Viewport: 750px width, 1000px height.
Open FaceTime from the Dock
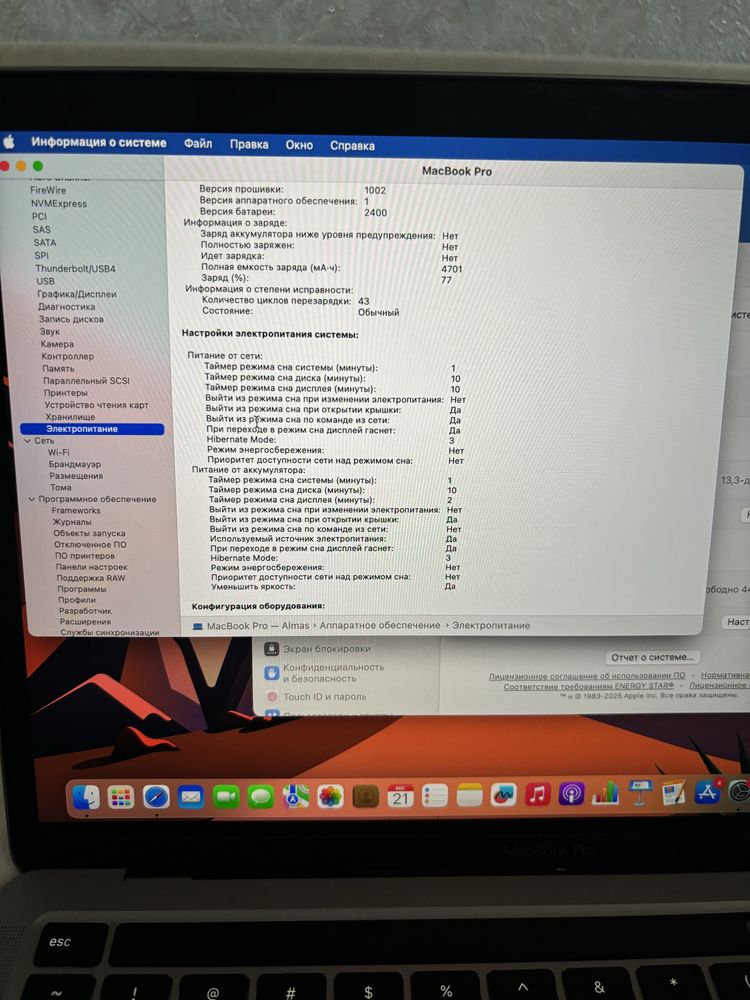tap(226, 797)
